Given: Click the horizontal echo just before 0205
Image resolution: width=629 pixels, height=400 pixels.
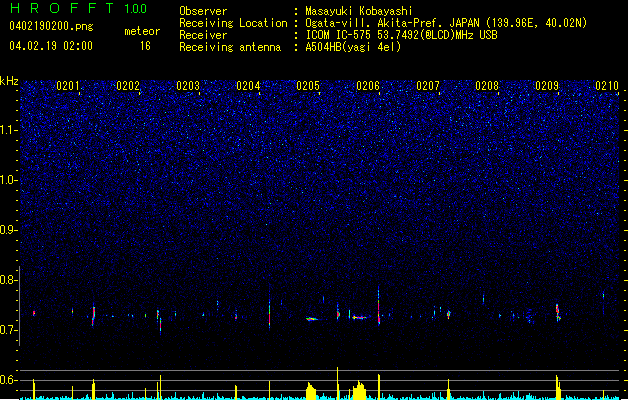Looking at the screenshot, I should (x=312, y=319).
